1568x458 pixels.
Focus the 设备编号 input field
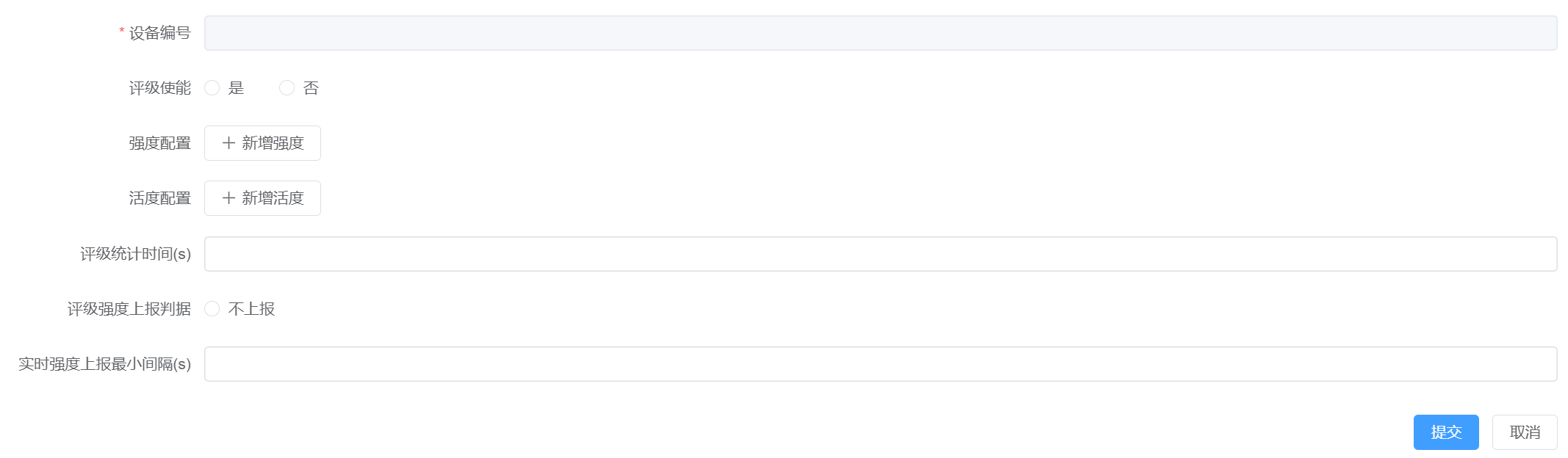point(880,33)
